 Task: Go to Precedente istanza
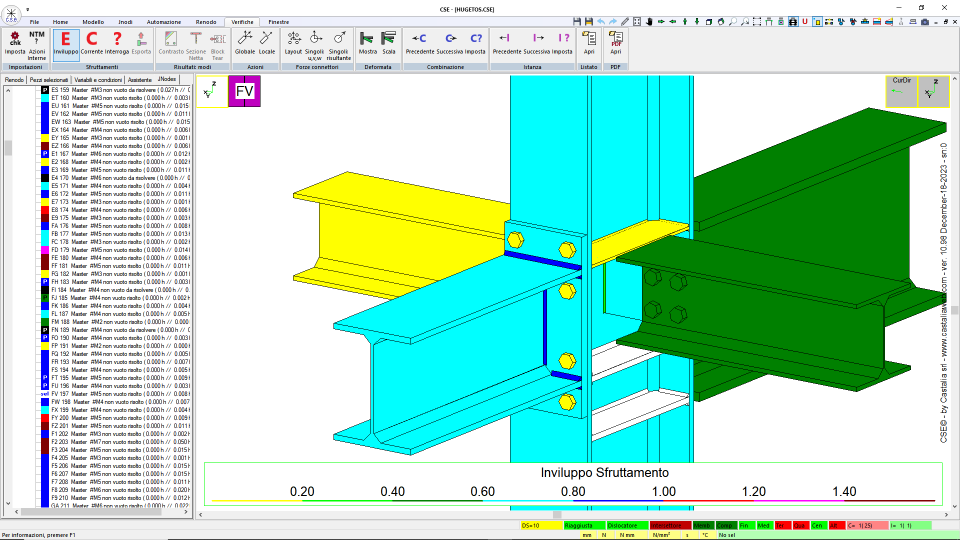pos(507,43)
